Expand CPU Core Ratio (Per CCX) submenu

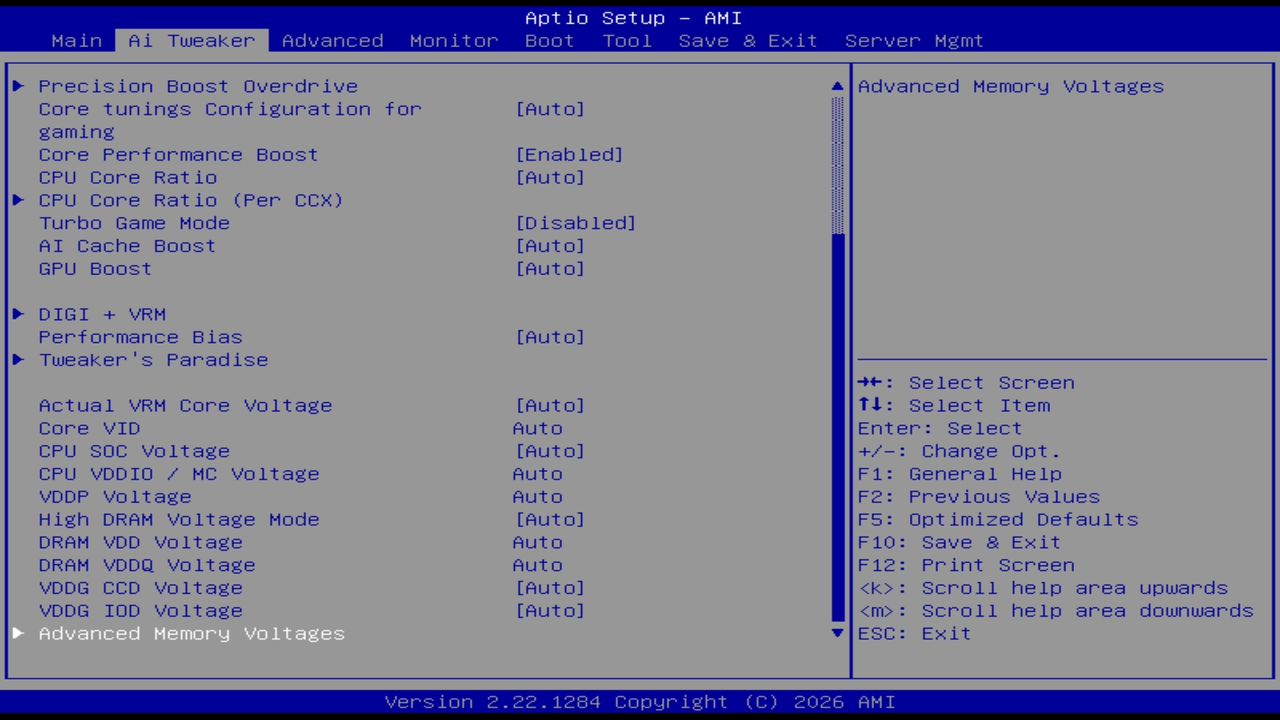point(191,200)
